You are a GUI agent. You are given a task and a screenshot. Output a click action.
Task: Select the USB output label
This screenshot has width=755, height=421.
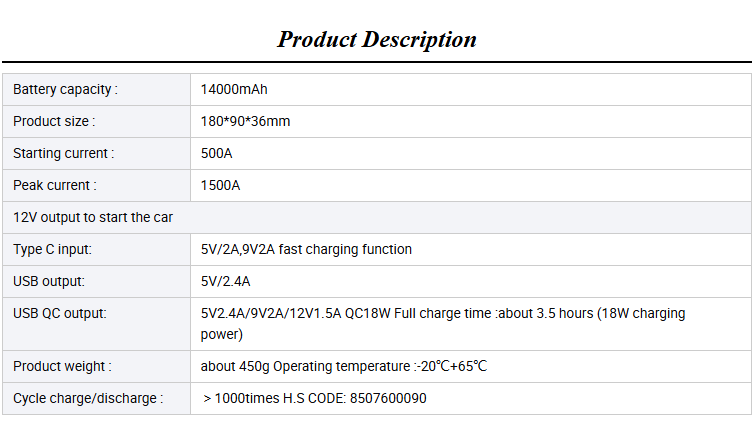49,281
